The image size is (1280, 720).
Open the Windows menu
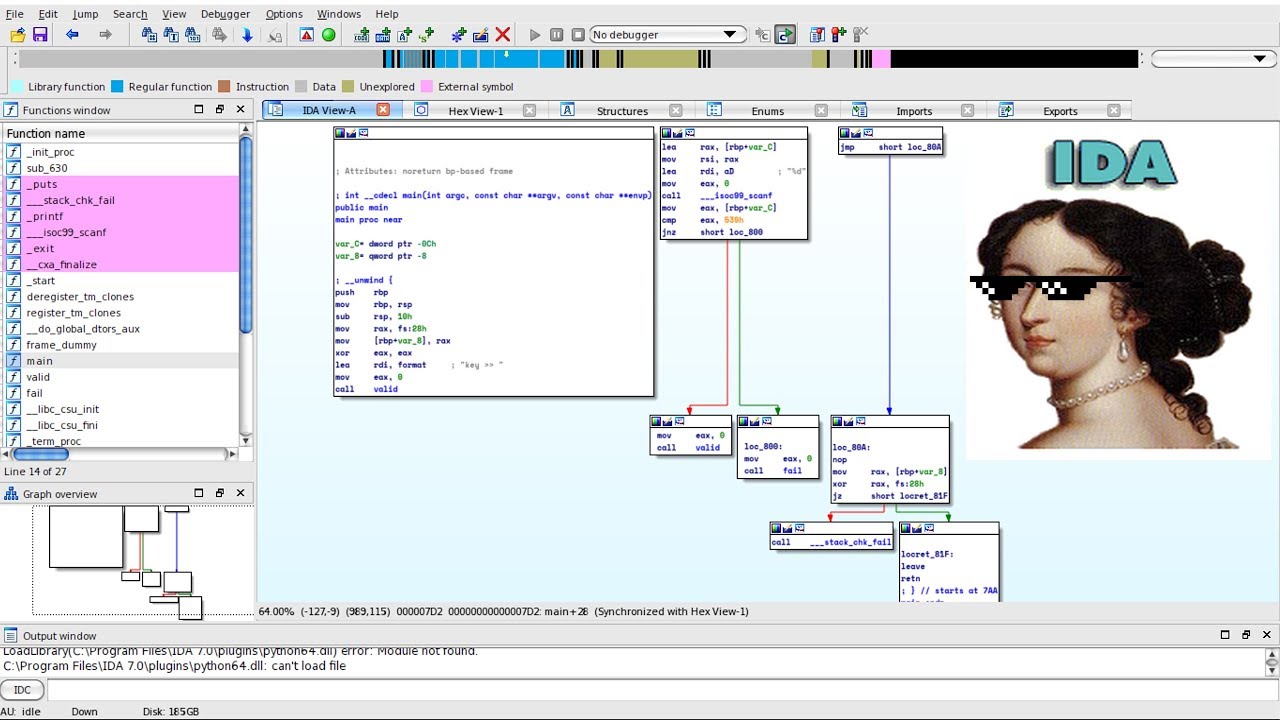point(339,14)
